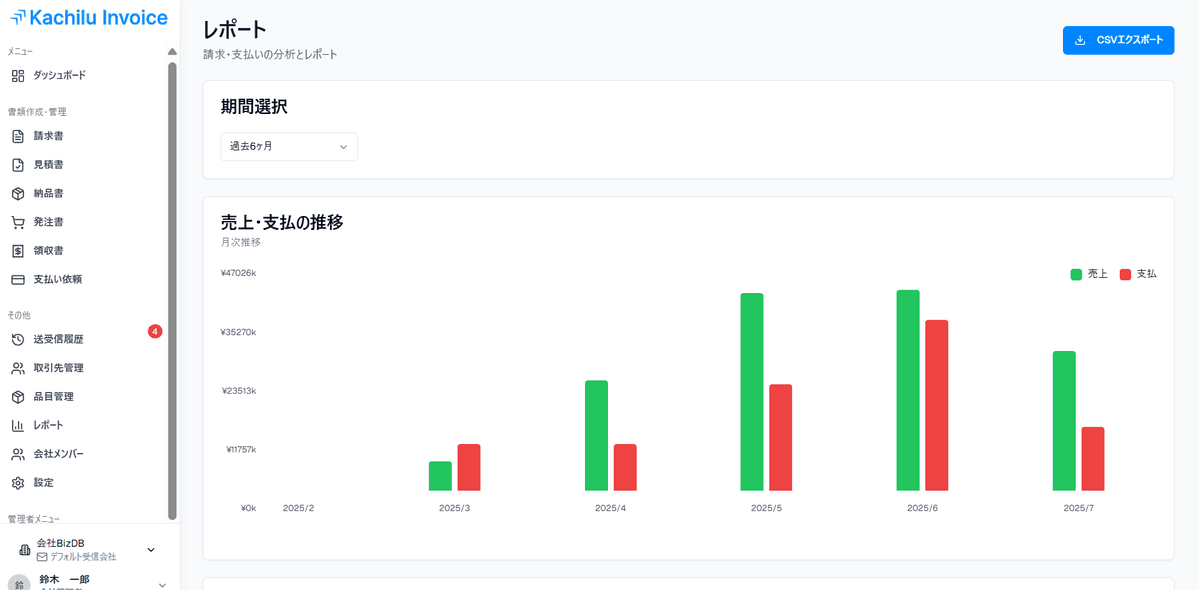Toggle the 売上 series in chart legend
The image size is (1200, 590).
tap(1089, 274)
